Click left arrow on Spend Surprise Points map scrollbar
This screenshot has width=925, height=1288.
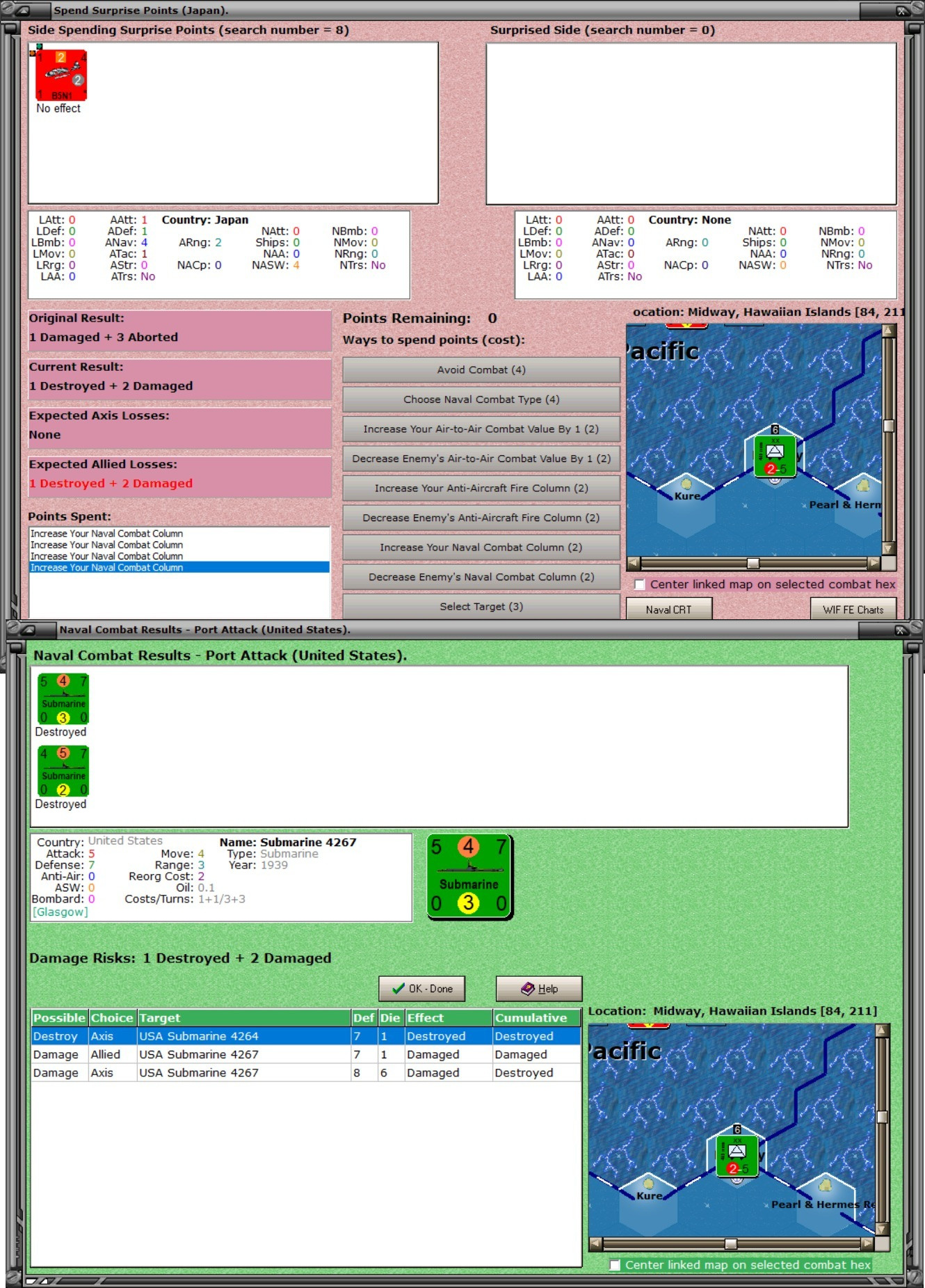(633, 562)
